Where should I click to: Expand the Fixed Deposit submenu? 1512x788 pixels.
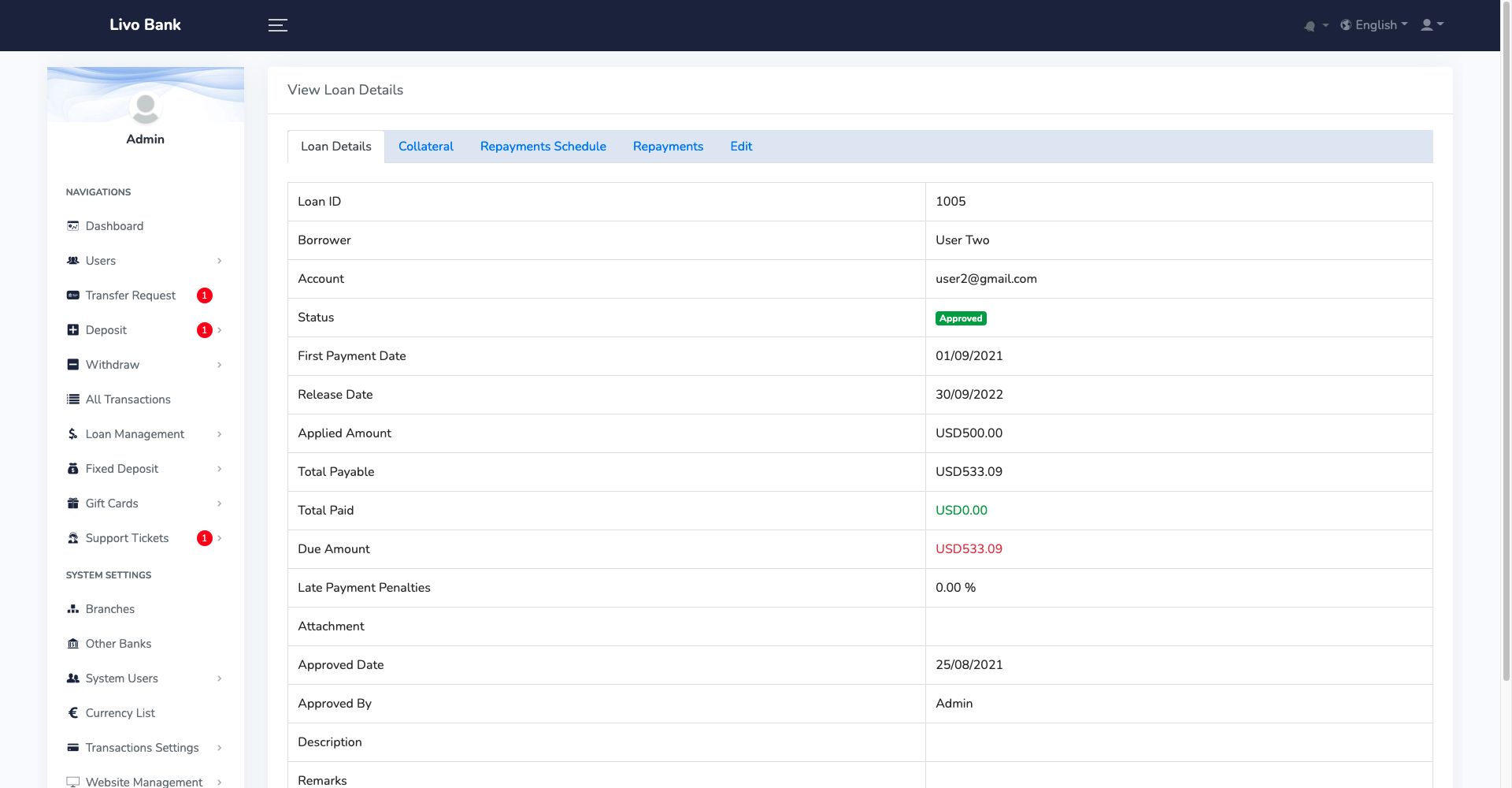219,469
